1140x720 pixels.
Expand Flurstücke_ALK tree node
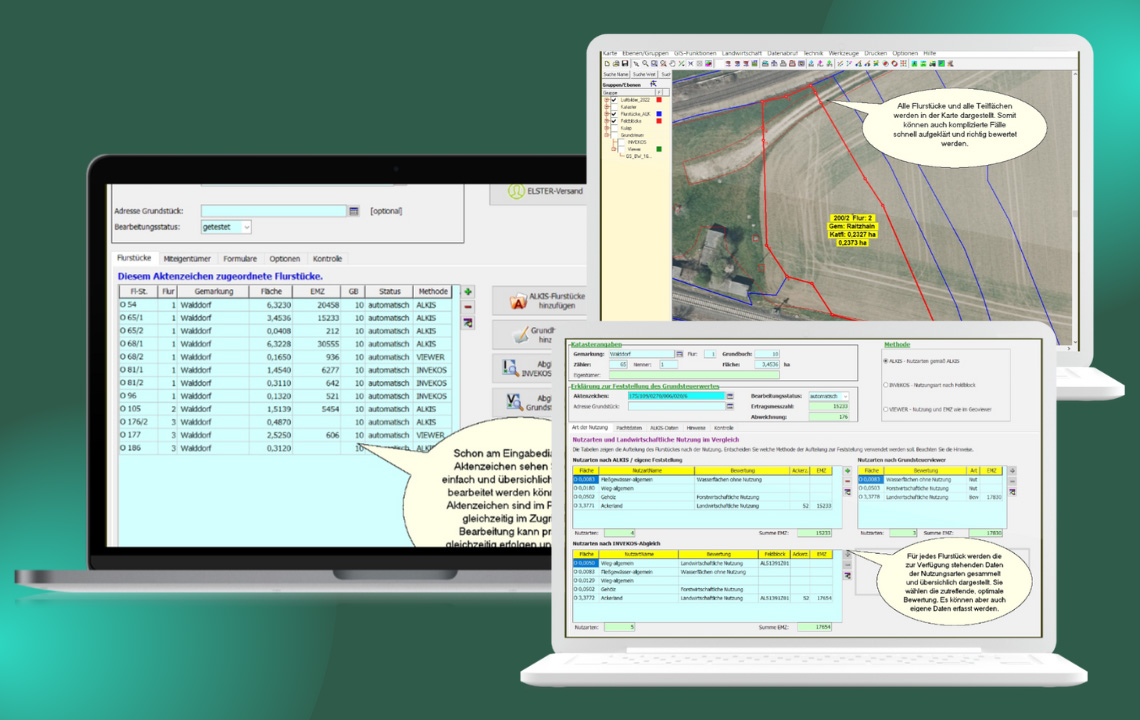pyautogui.click(x=606, y=114)
